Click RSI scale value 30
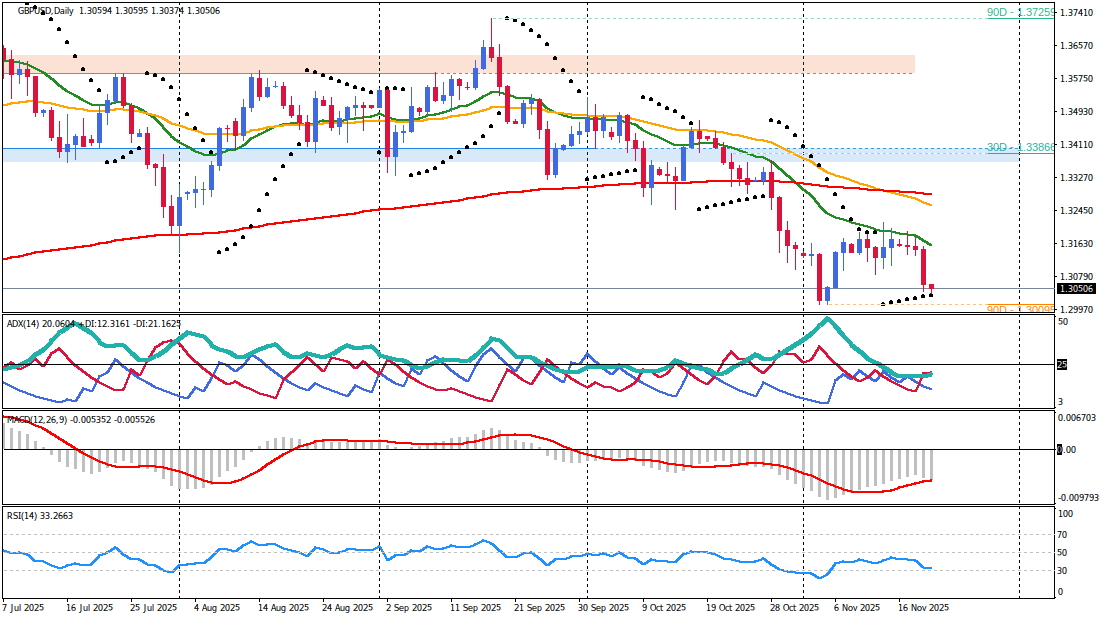 coord(1063,571)
